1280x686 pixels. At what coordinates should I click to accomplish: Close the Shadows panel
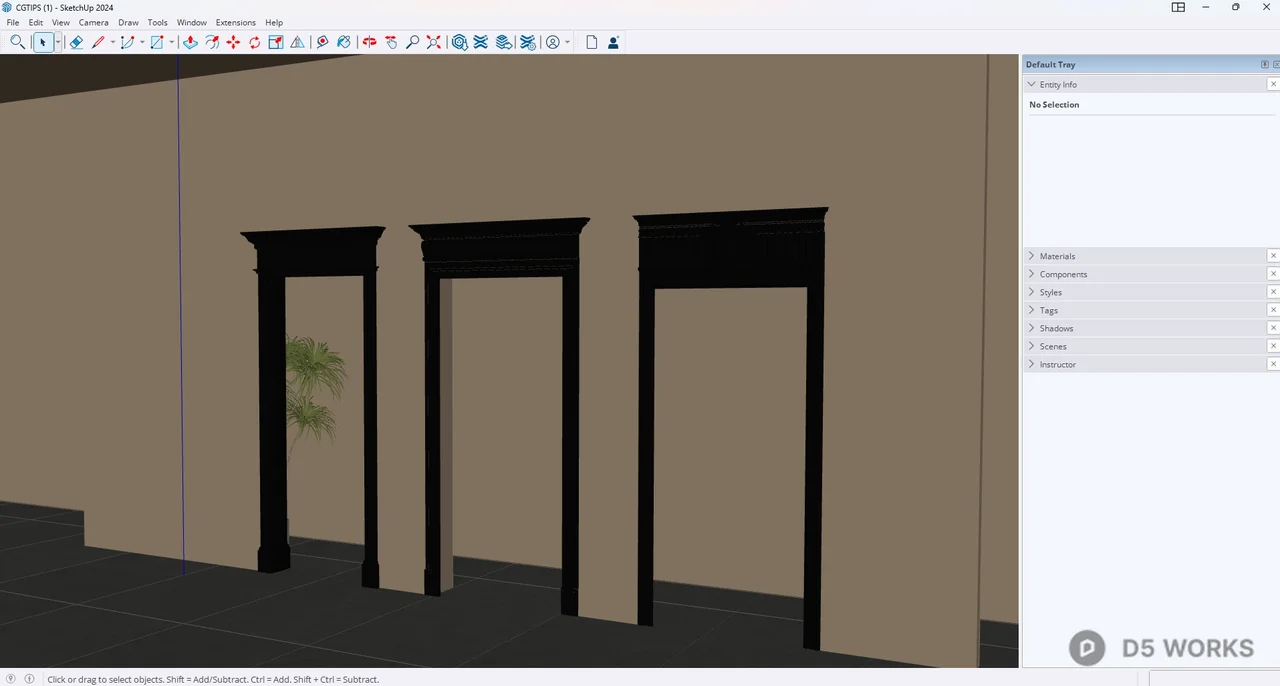1273,328
